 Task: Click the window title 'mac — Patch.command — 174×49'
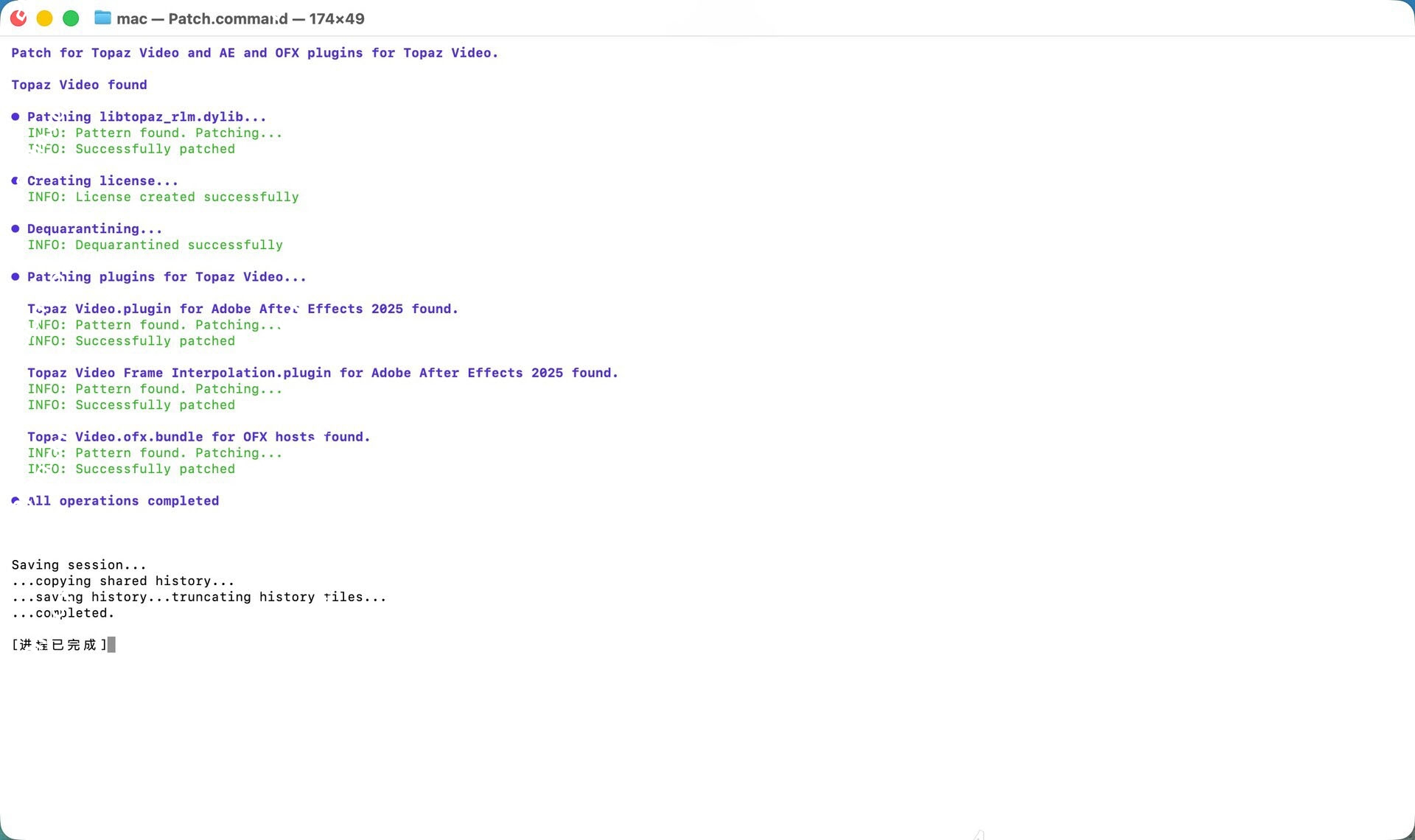240,18
